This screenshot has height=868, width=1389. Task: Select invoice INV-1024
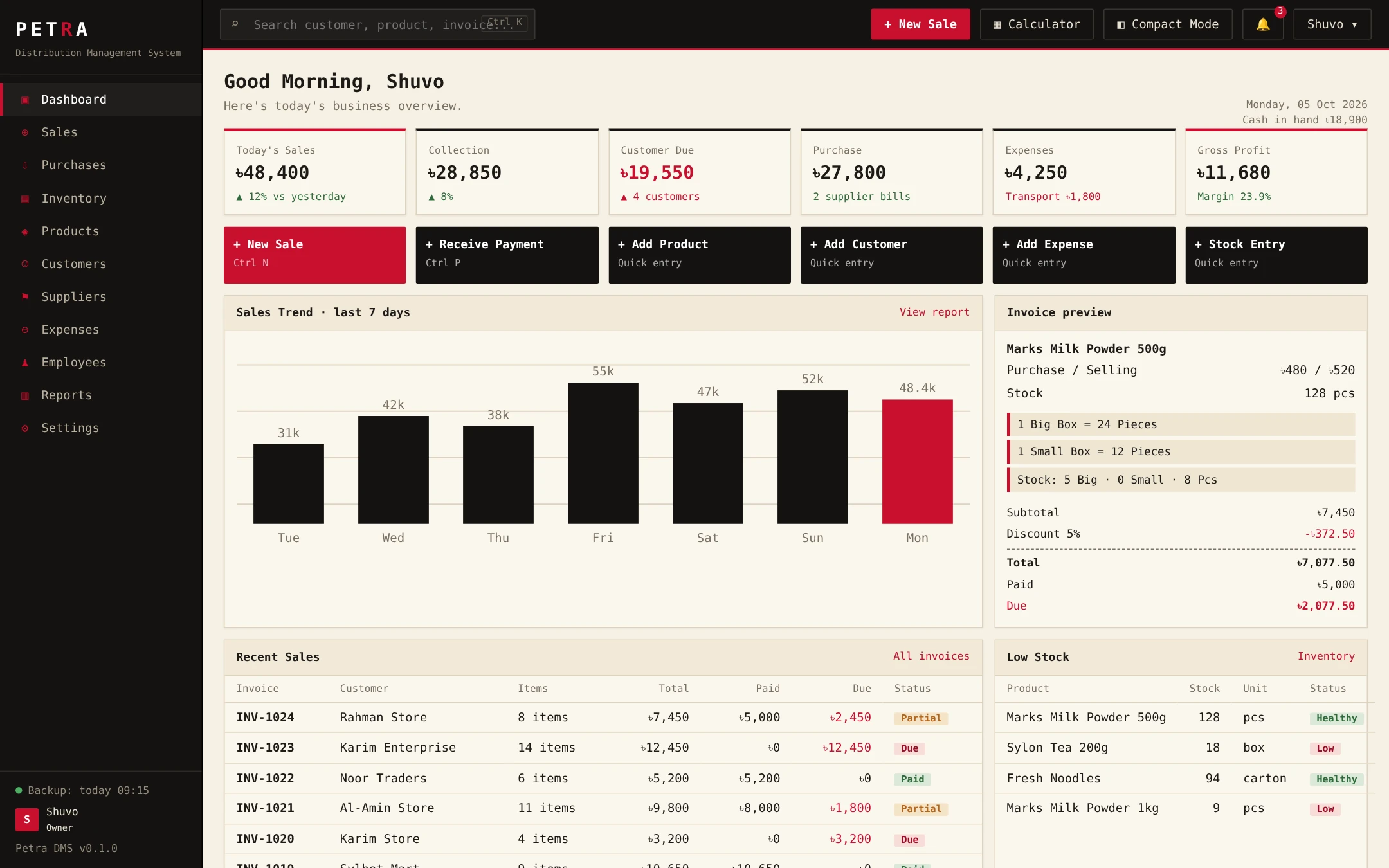pyautogui.click(x=265, y=718)
